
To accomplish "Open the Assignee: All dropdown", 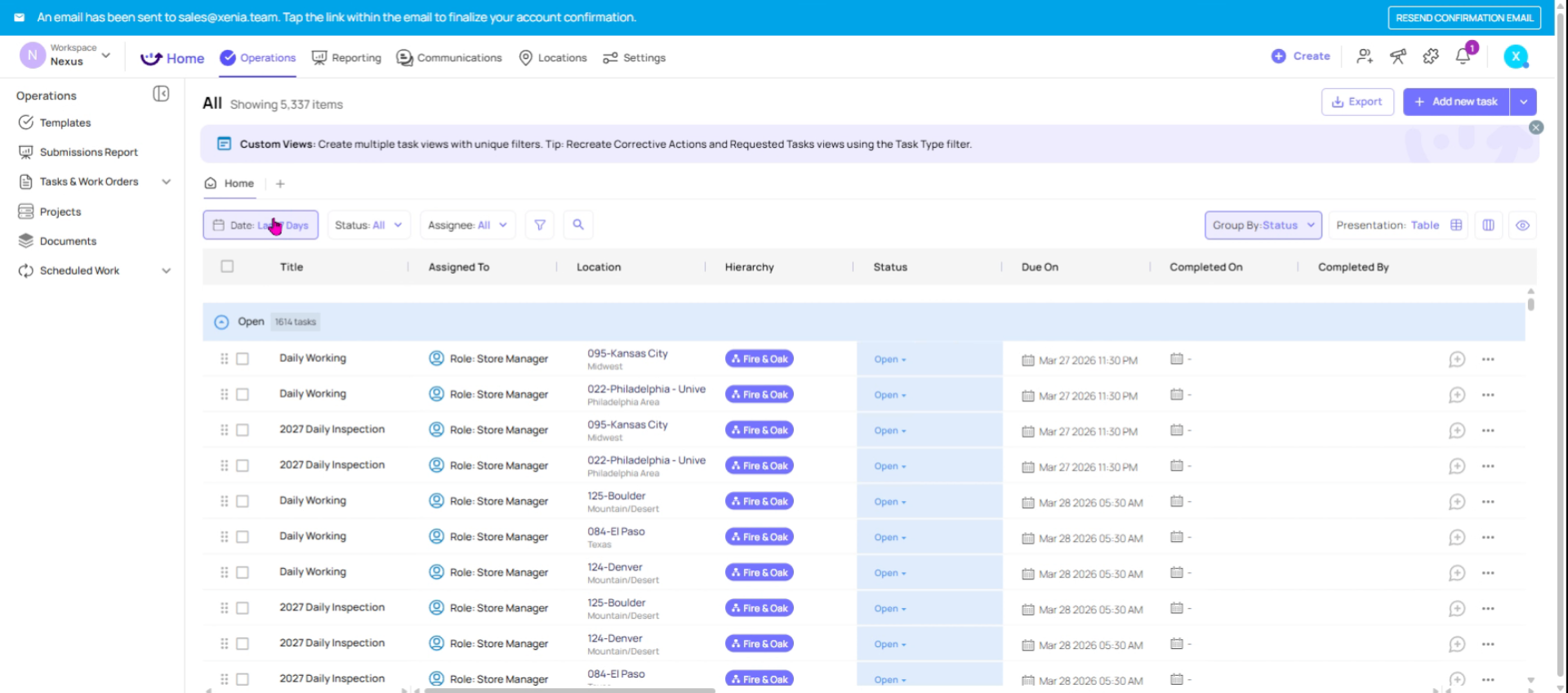I will pos(467,225).
